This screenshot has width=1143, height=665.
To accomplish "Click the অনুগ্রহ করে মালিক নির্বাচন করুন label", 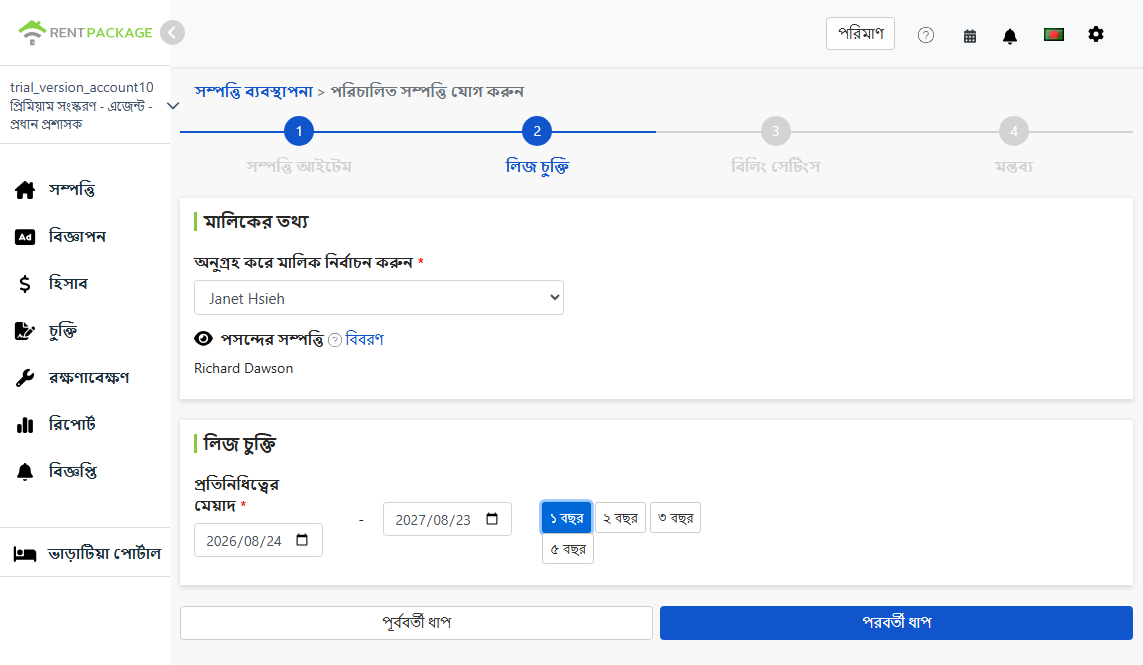I will coord(303,262).
